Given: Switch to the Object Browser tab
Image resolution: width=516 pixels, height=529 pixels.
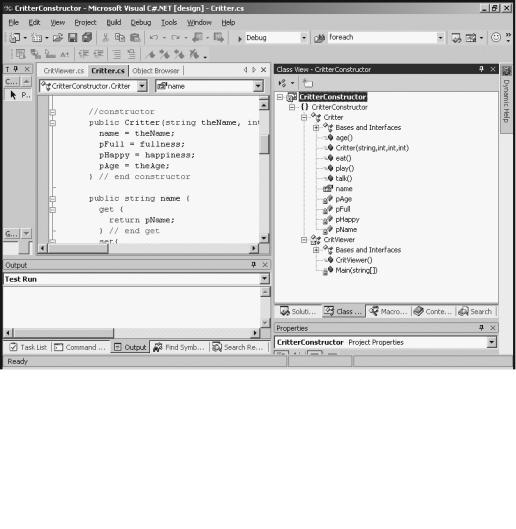Looking at the screenshot, I should 156,71.
